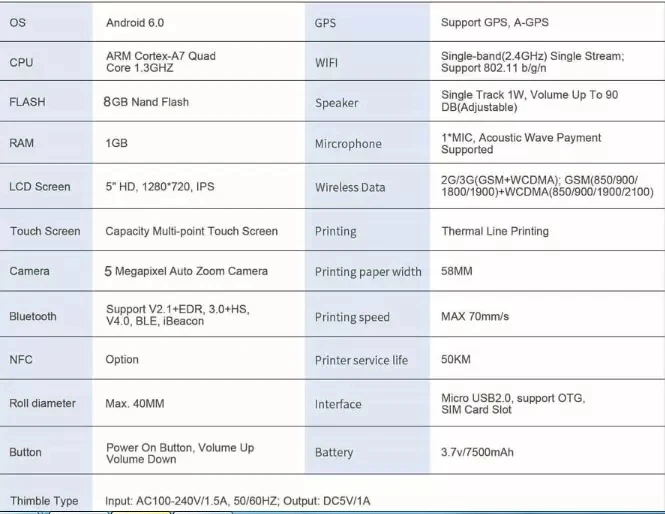This screenshot has width=665, height=514.
Task: Select ARM Cortex-A7 Quad Core text
Action: [160, 62]
